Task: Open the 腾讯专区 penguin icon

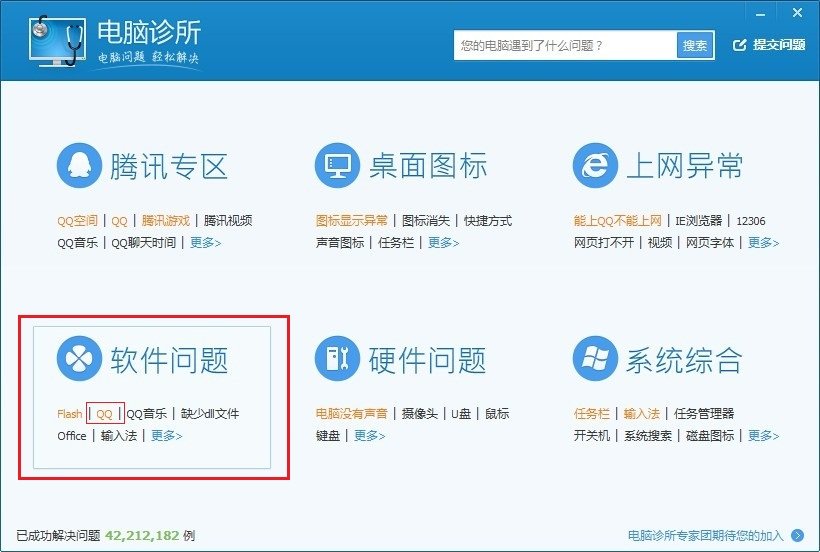Action: coord(79,166)
